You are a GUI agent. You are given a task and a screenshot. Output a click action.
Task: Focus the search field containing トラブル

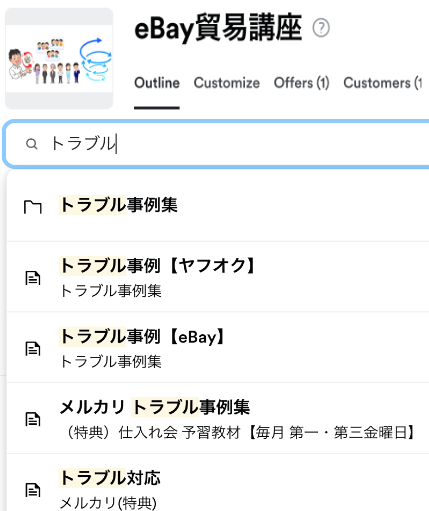[217, 144]
